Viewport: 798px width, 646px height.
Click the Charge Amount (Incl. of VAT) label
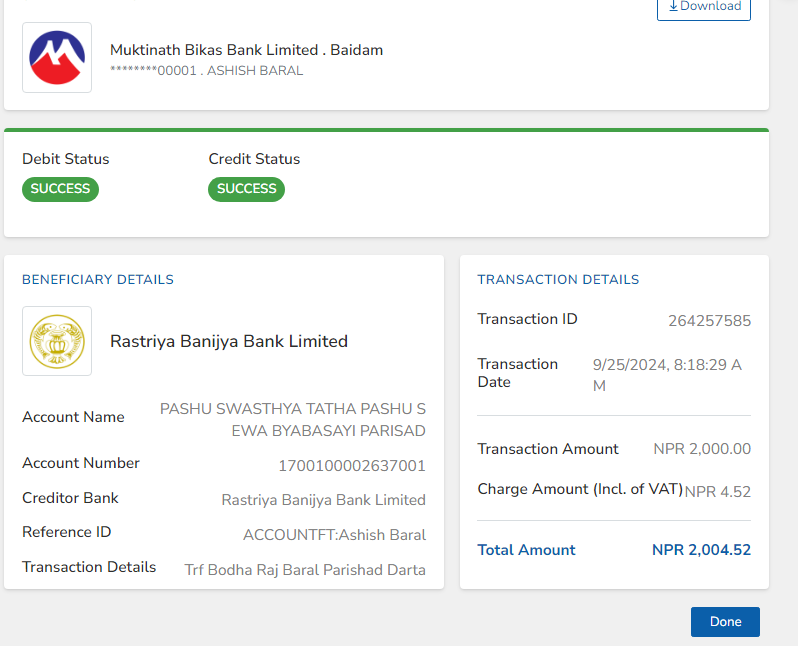[x=580, y=489]
